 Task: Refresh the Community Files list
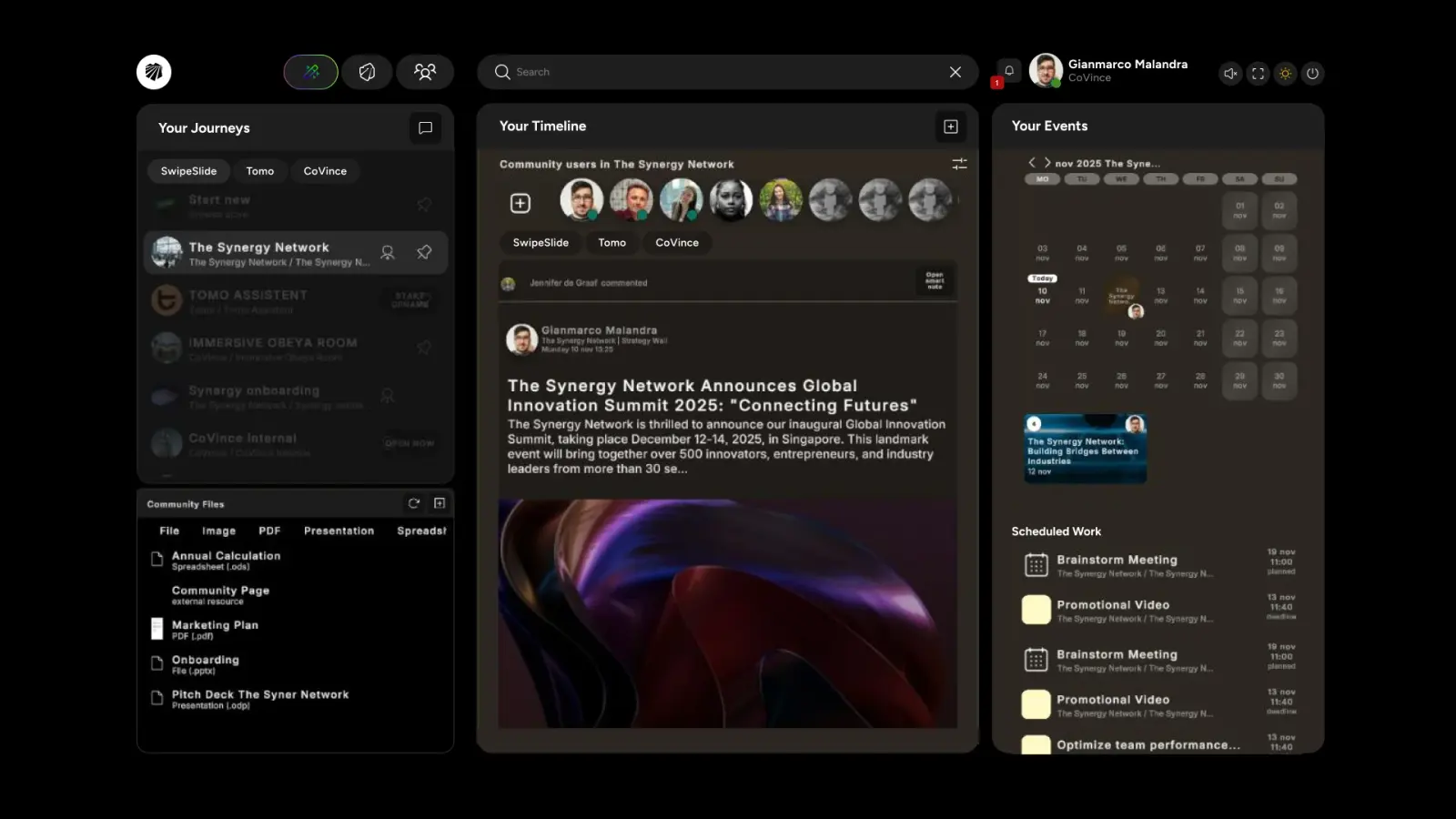[414, 503]
